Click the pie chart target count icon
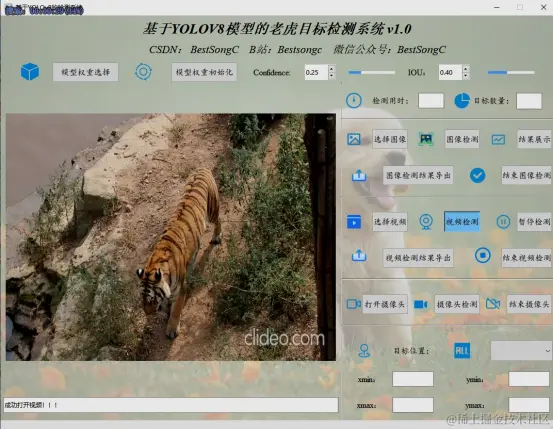The width and height of the screenshot is (554, 430). (462, 101)
